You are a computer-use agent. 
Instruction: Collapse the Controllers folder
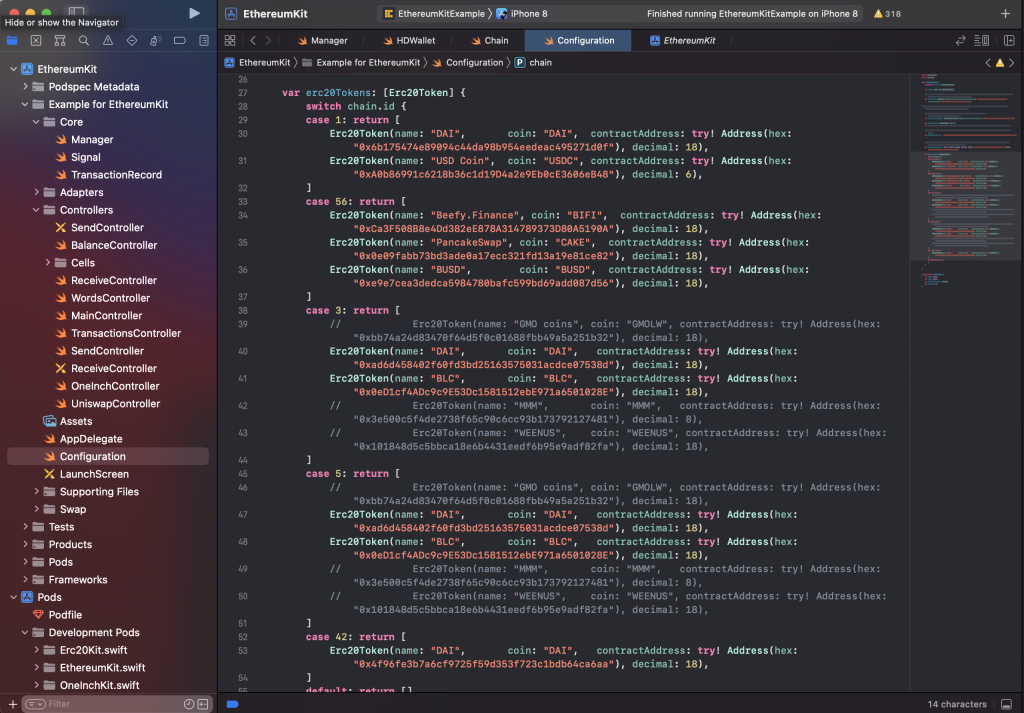37,210
